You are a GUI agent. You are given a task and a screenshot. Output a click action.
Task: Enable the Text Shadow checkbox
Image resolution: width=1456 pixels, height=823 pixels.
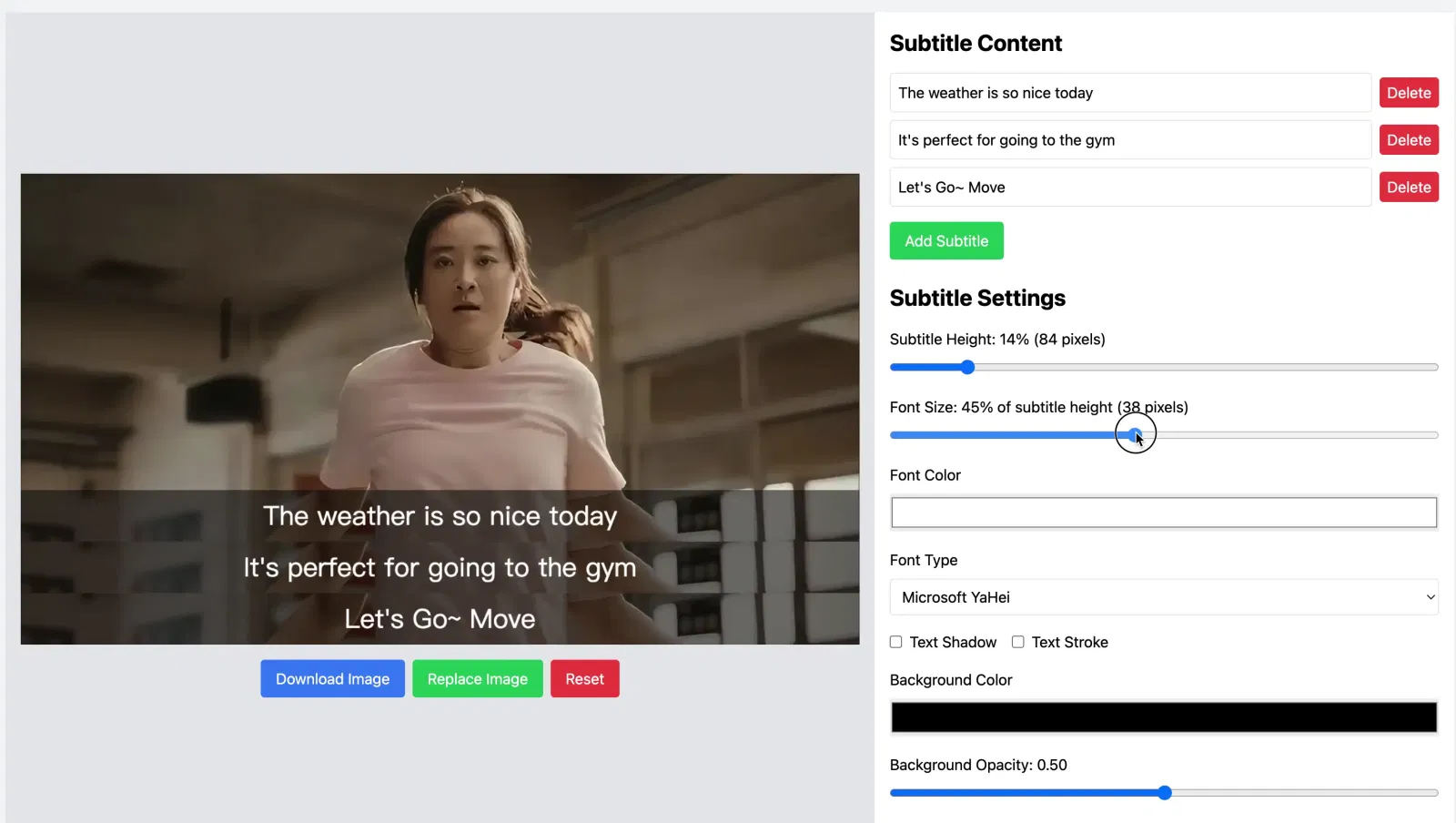coord(896,642)
